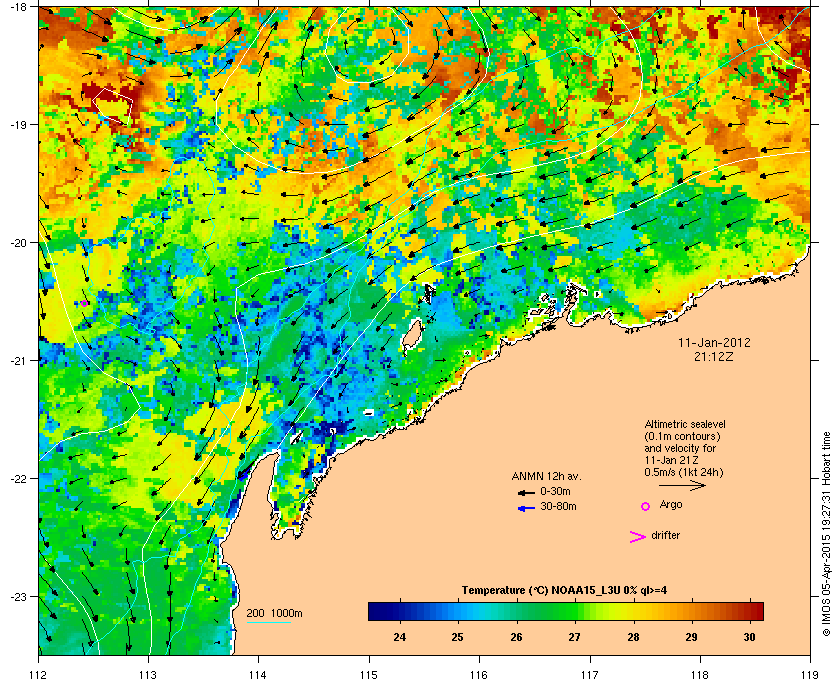Click the Temperature NOAA15_L3U colorbar title
840x680 pixels.
tap(564, 591)
